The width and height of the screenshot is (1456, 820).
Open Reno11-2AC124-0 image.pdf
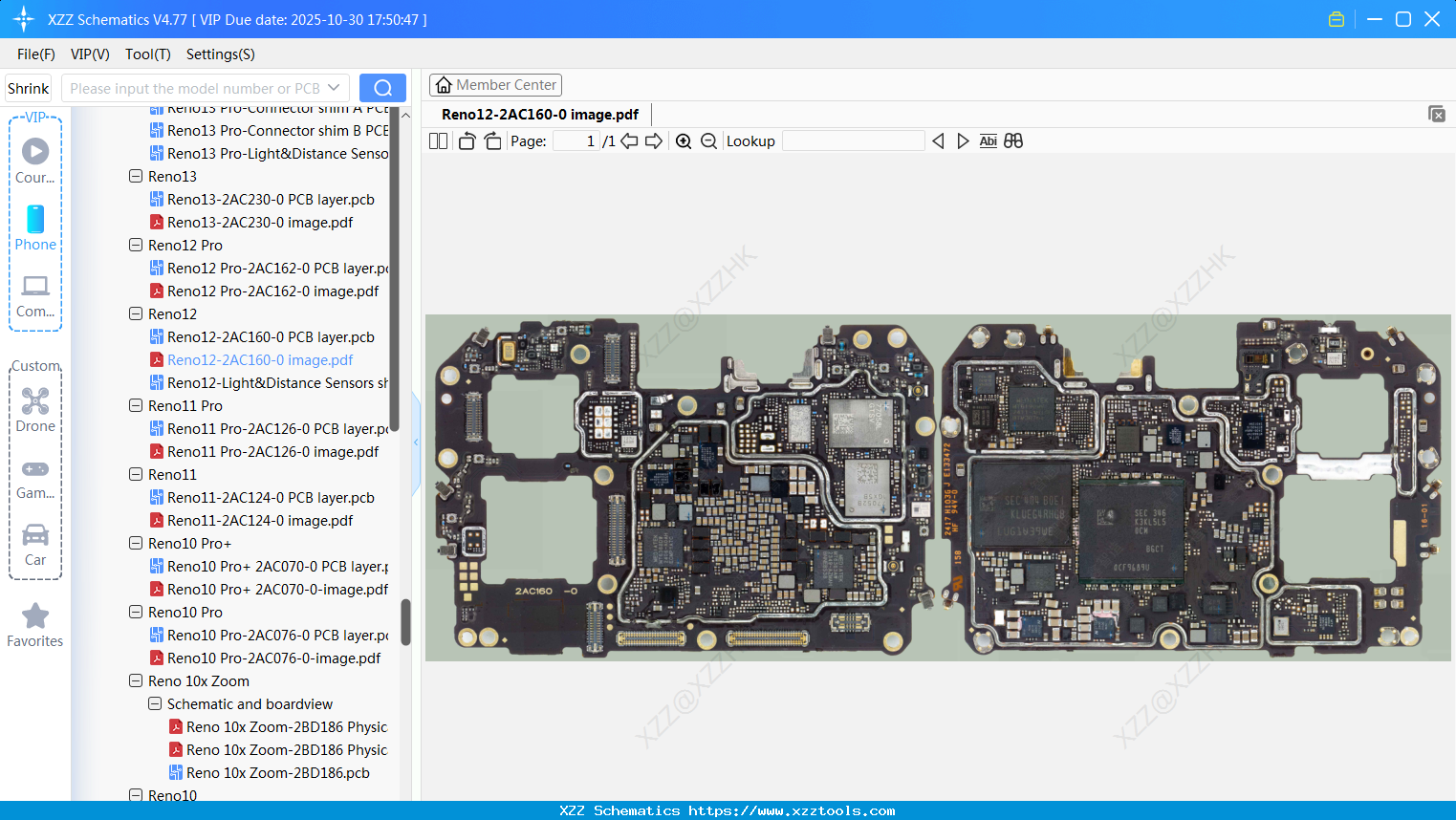[260, 520]
